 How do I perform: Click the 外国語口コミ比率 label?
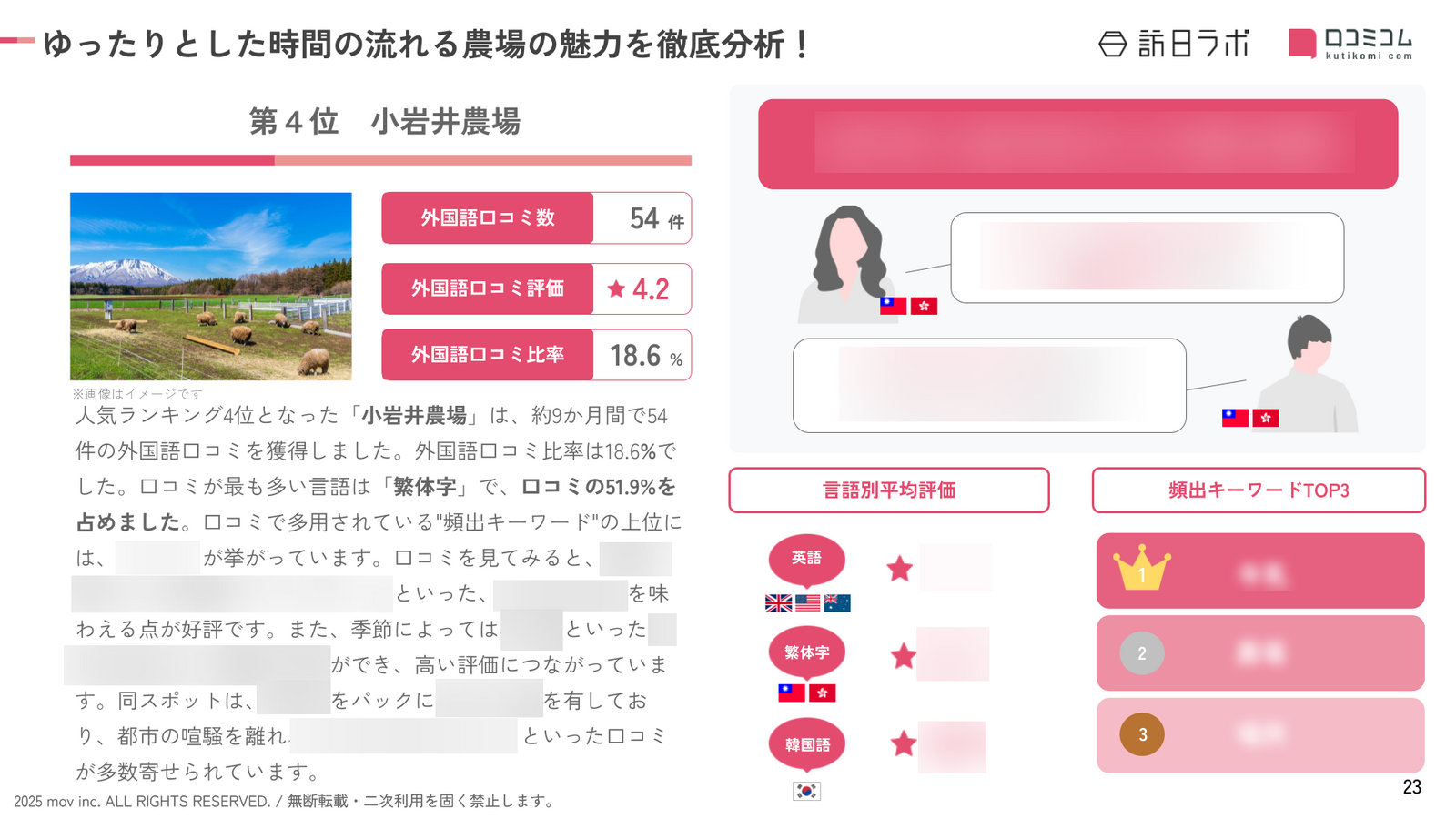(x=488, y=355)
